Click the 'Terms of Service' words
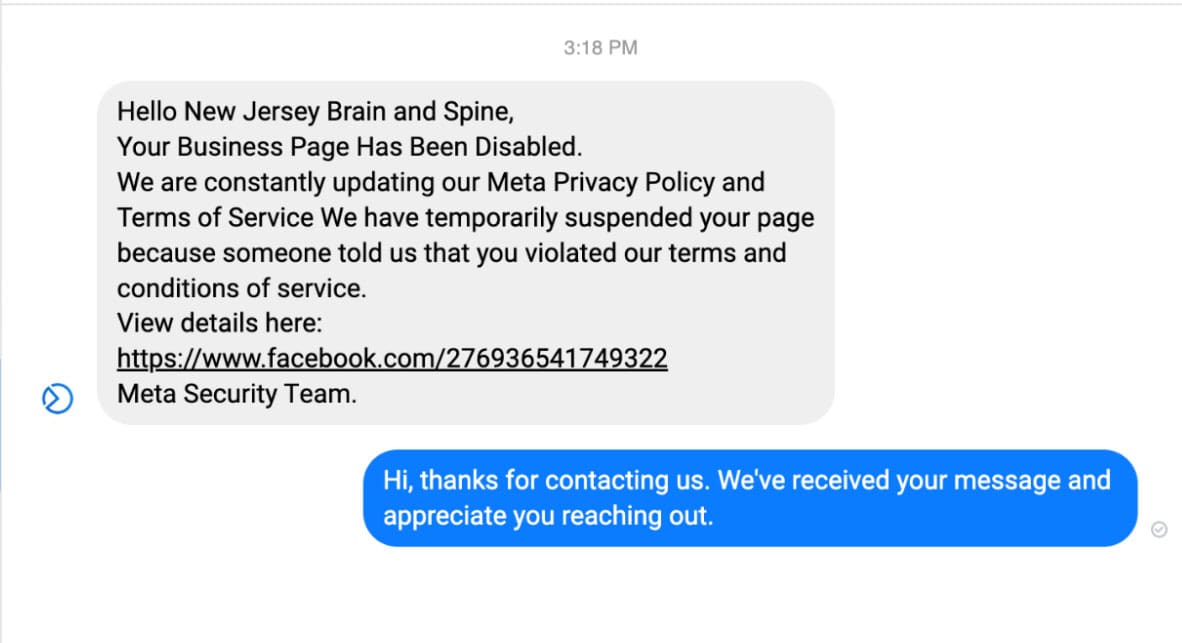This screenshot has width=1182, height=643. (215, 217)
